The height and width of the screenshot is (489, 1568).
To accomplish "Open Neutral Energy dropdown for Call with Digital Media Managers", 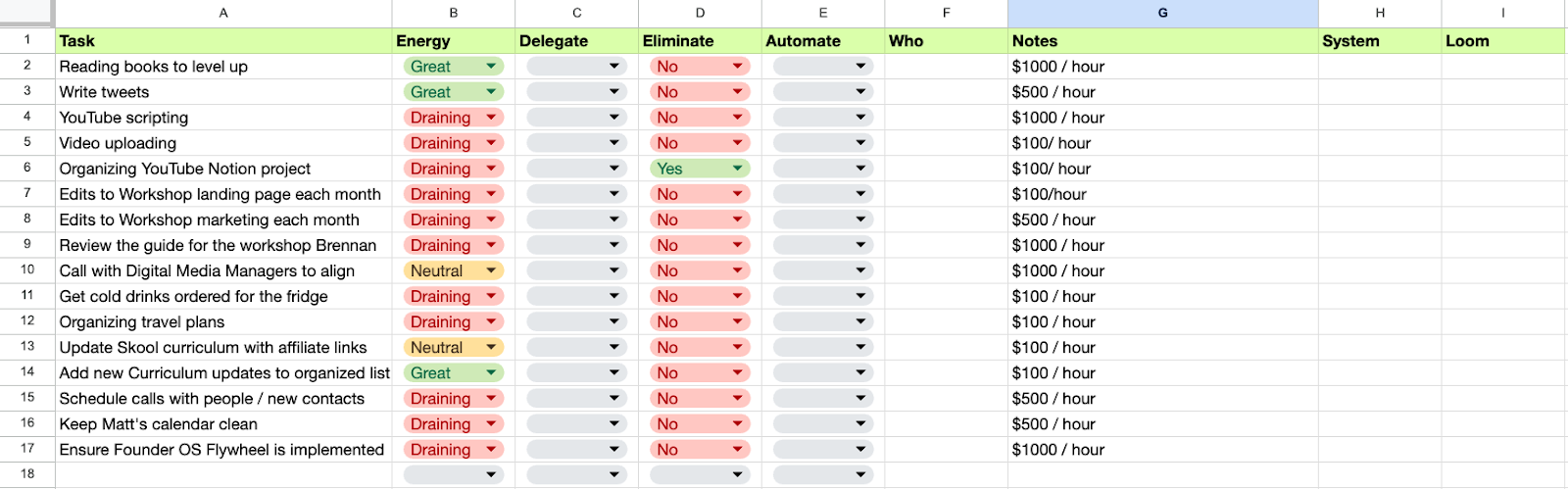I will [453, 270].
